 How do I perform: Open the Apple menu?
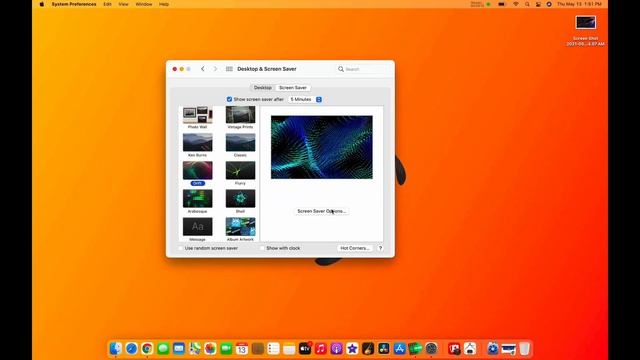click(42, 4)
